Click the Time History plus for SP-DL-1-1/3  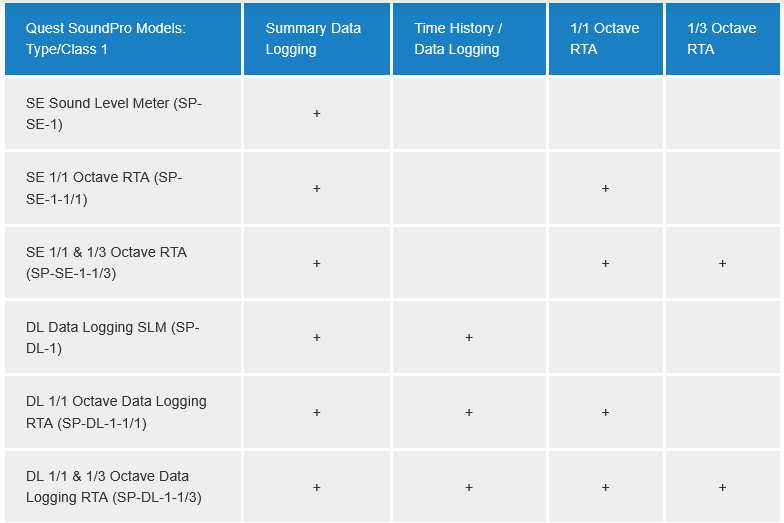(469, 487)
